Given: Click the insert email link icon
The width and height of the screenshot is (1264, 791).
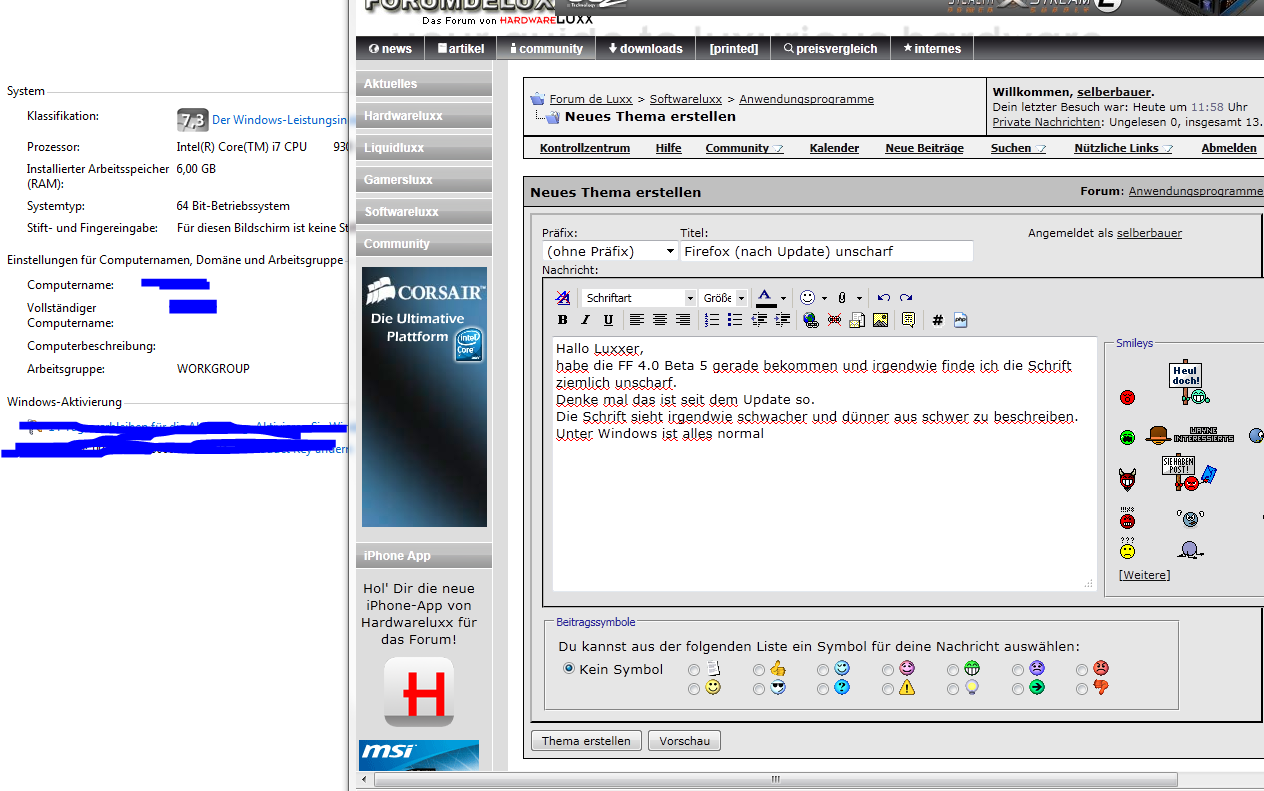Looking at the screenshot, I should (x=857, y=320).
